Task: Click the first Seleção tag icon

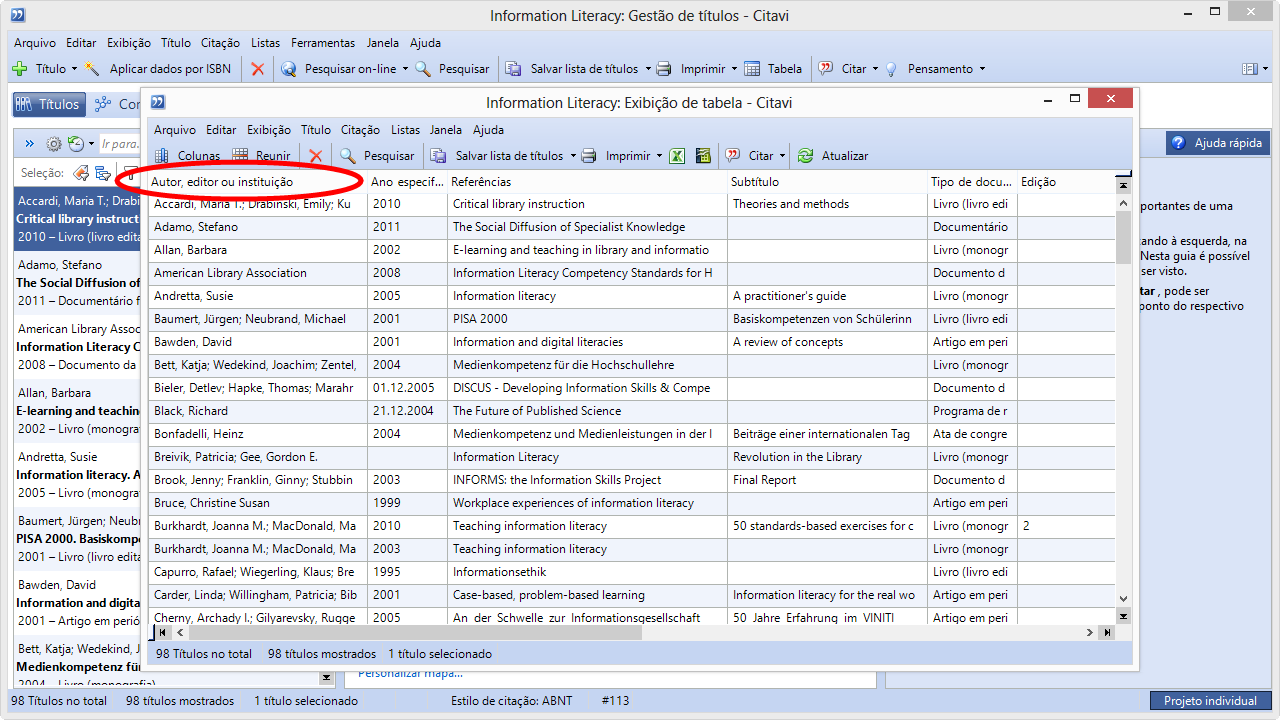Action: tap(81, 173)
